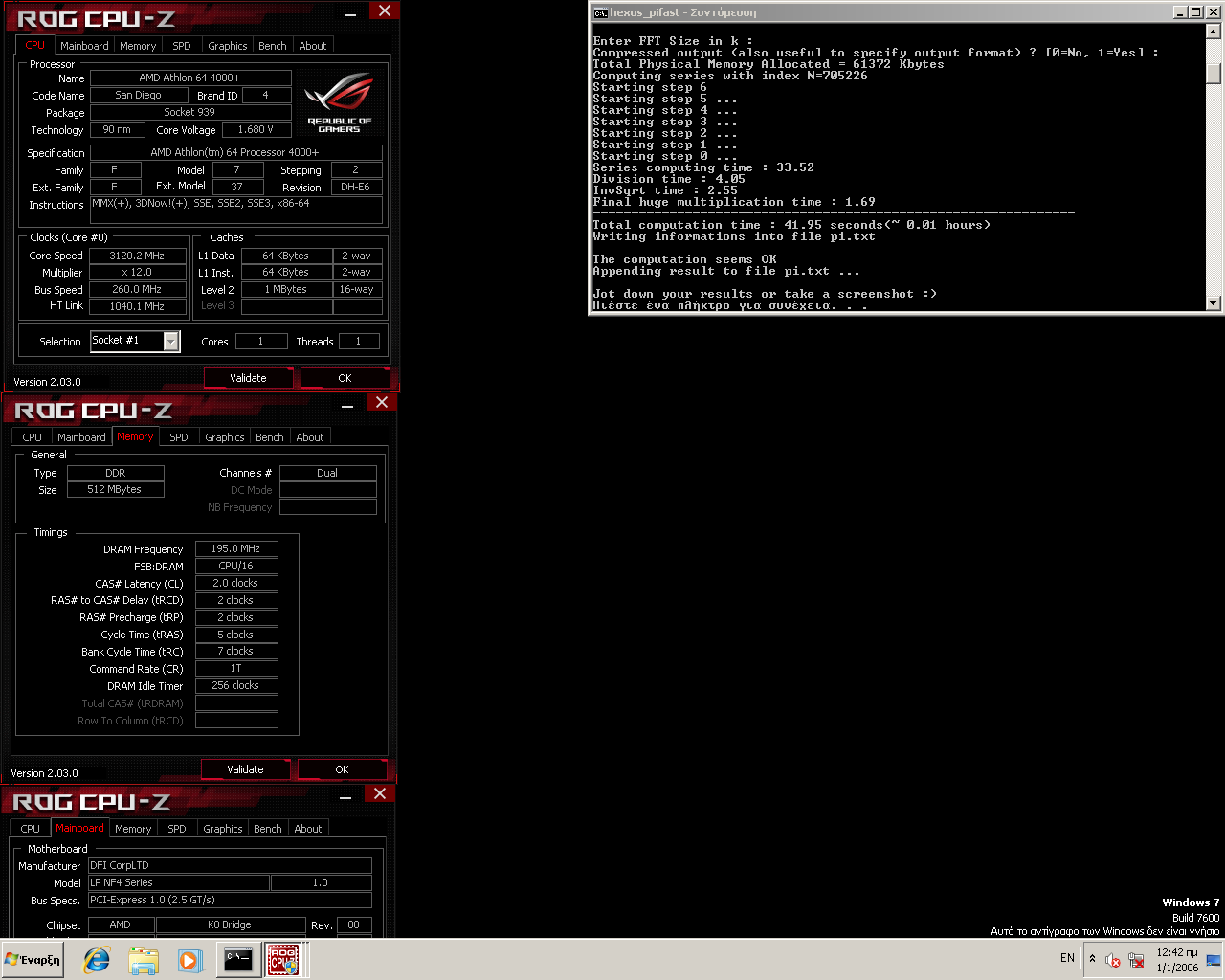Launch Windows Media Player from the taskbar
Screen dimensions: 1225x980
[x=189, y=960]
